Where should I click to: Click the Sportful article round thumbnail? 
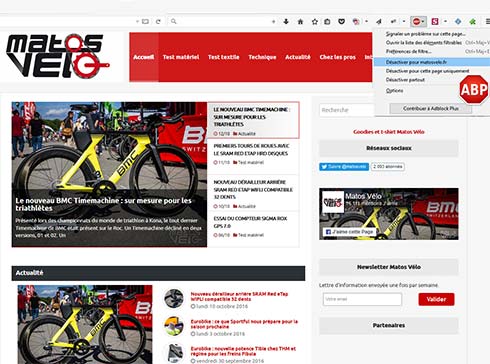pos(174,326)
